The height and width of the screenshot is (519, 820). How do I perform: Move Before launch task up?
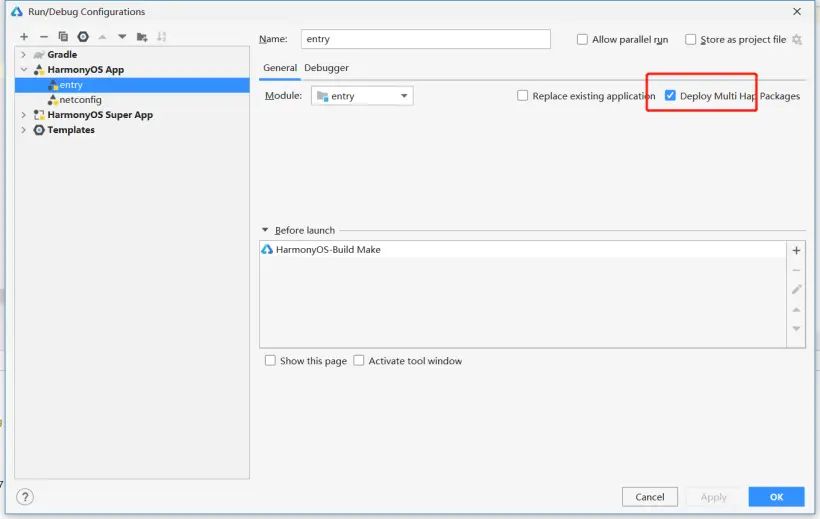(x=796, y=310)
